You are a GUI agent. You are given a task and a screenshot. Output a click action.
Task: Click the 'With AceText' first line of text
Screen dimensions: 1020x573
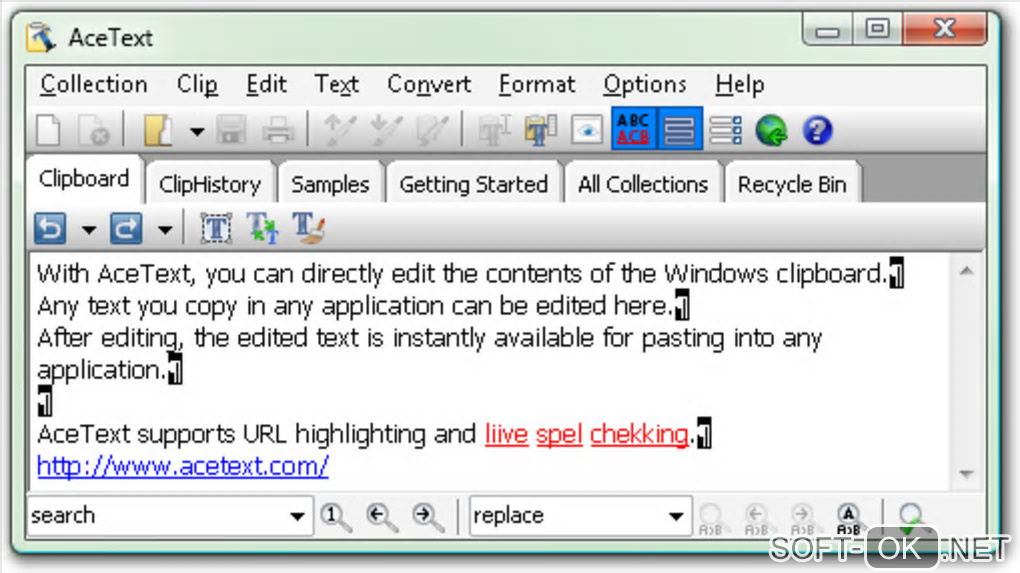pyautogui.click(x=461, y=274)
